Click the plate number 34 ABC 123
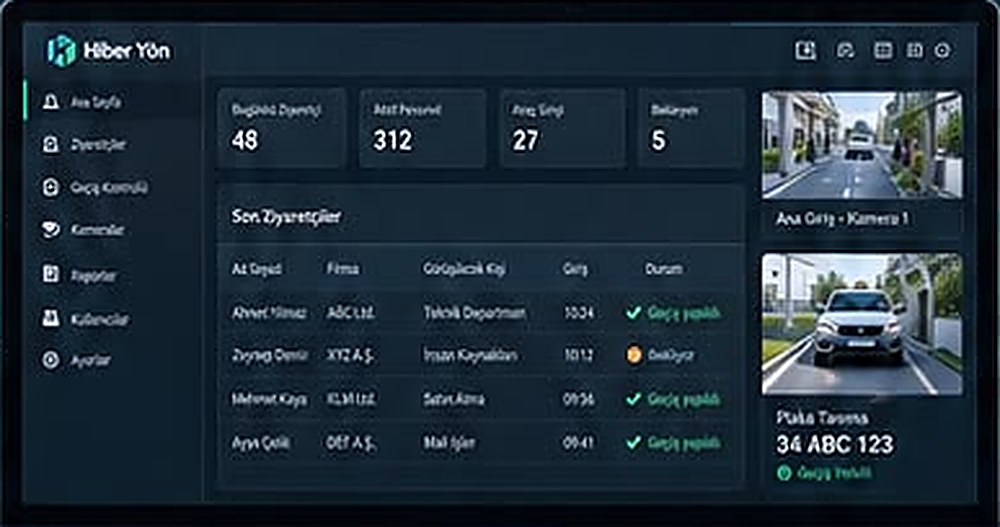The height and width of the screenshot is (527, 1000). 835,444
